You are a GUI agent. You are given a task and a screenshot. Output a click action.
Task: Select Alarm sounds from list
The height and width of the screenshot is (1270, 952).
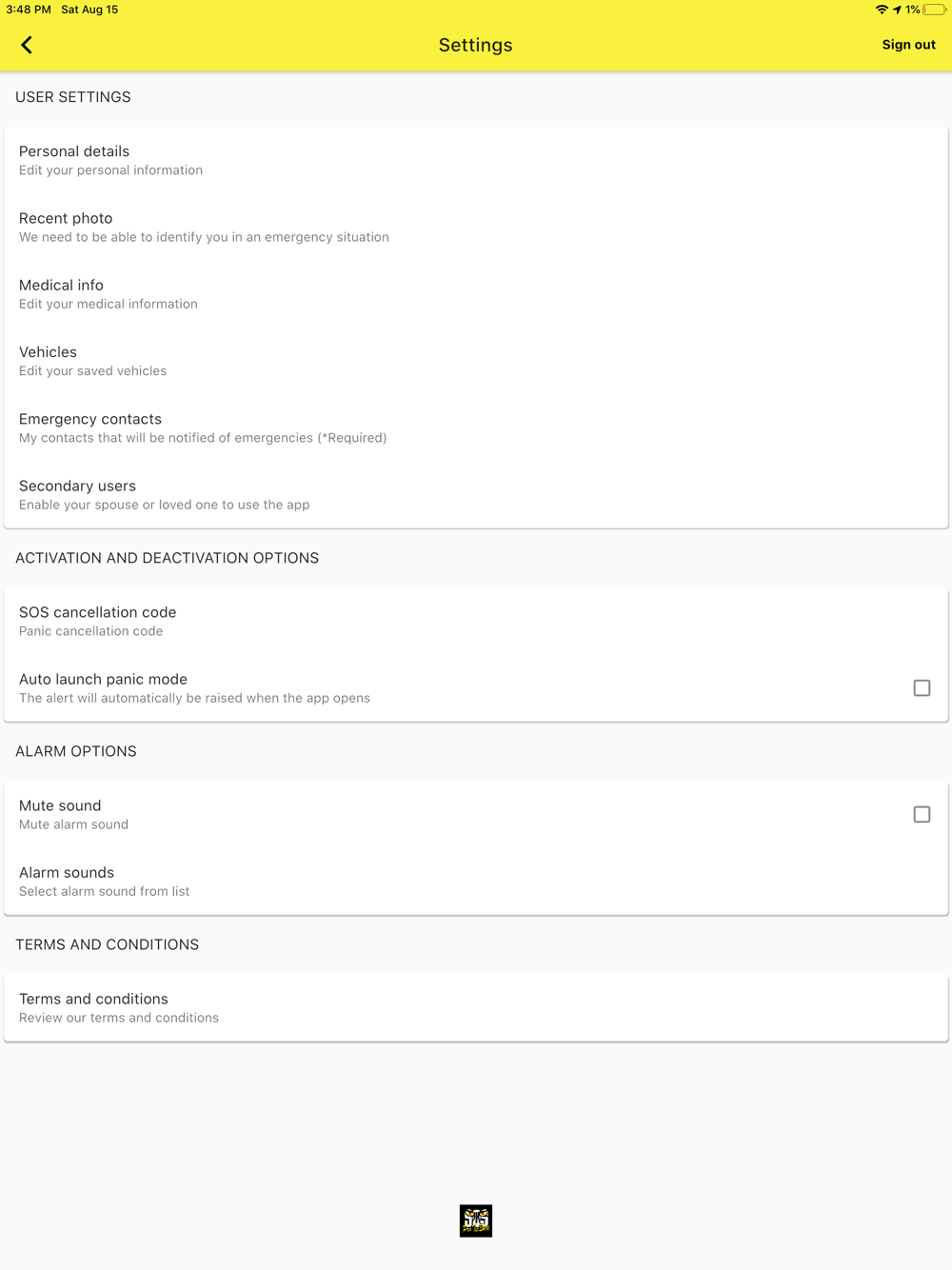click(x=476, y=881)
